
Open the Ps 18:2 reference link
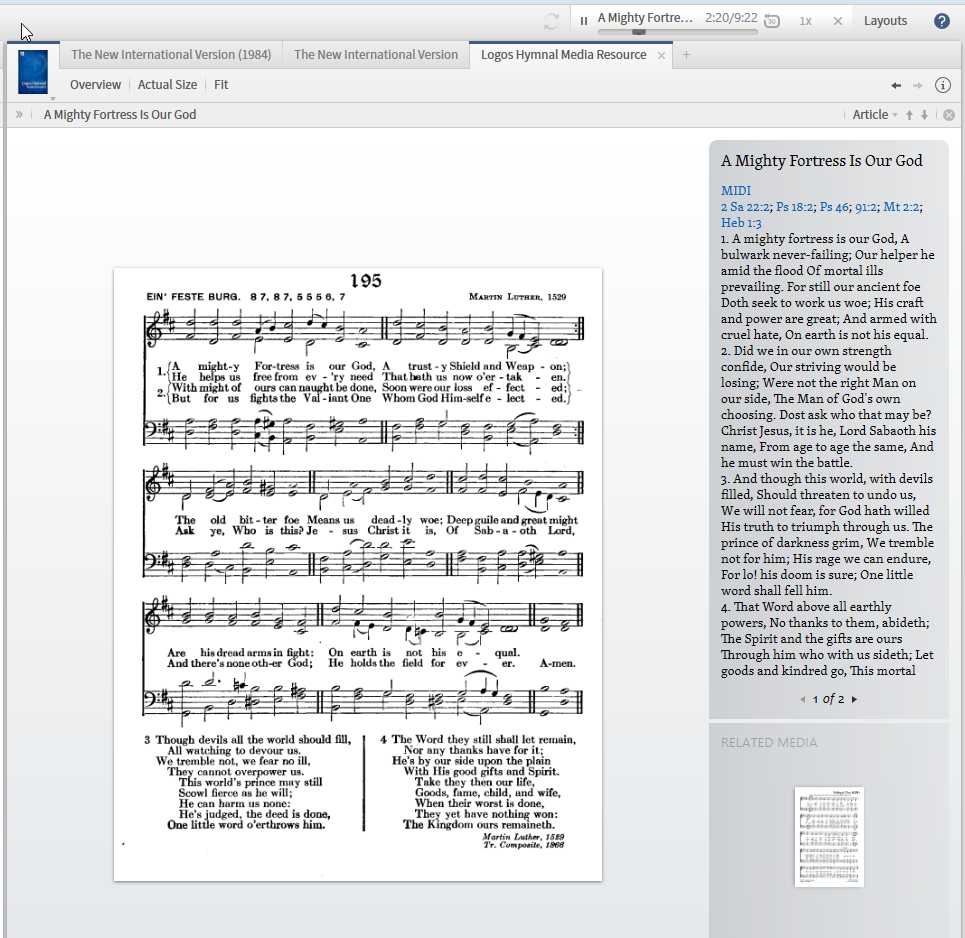(795, 207)
